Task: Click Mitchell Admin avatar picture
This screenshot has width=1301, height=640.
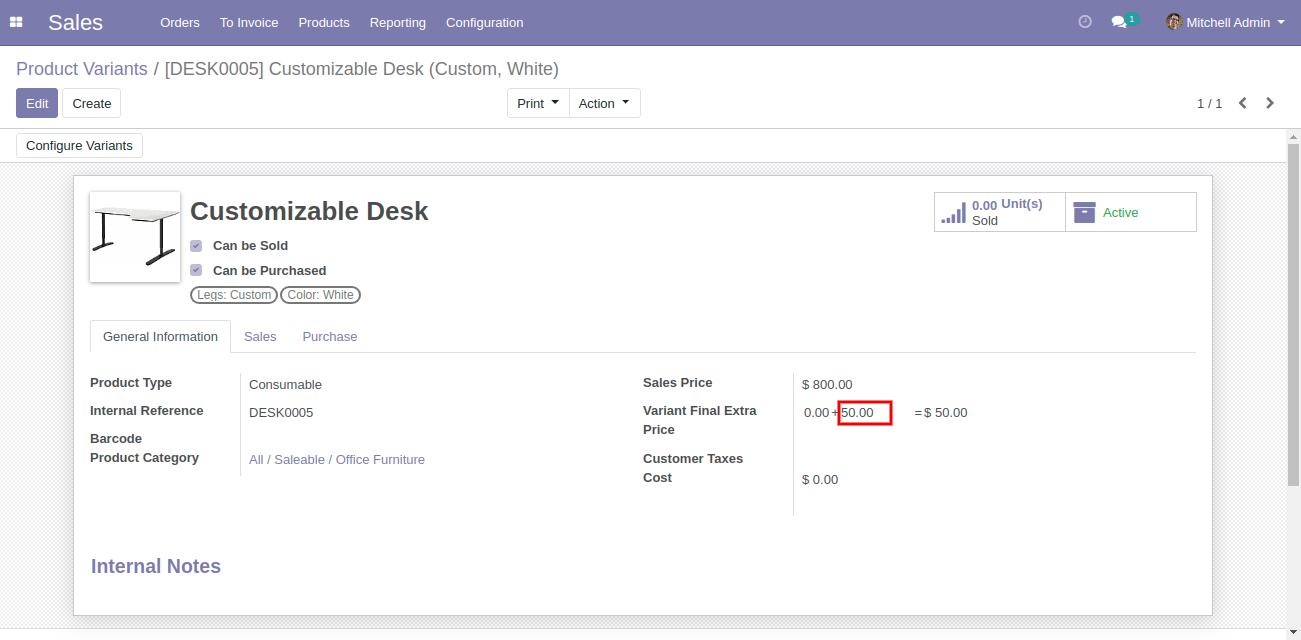Action: tap(1174, 22)
